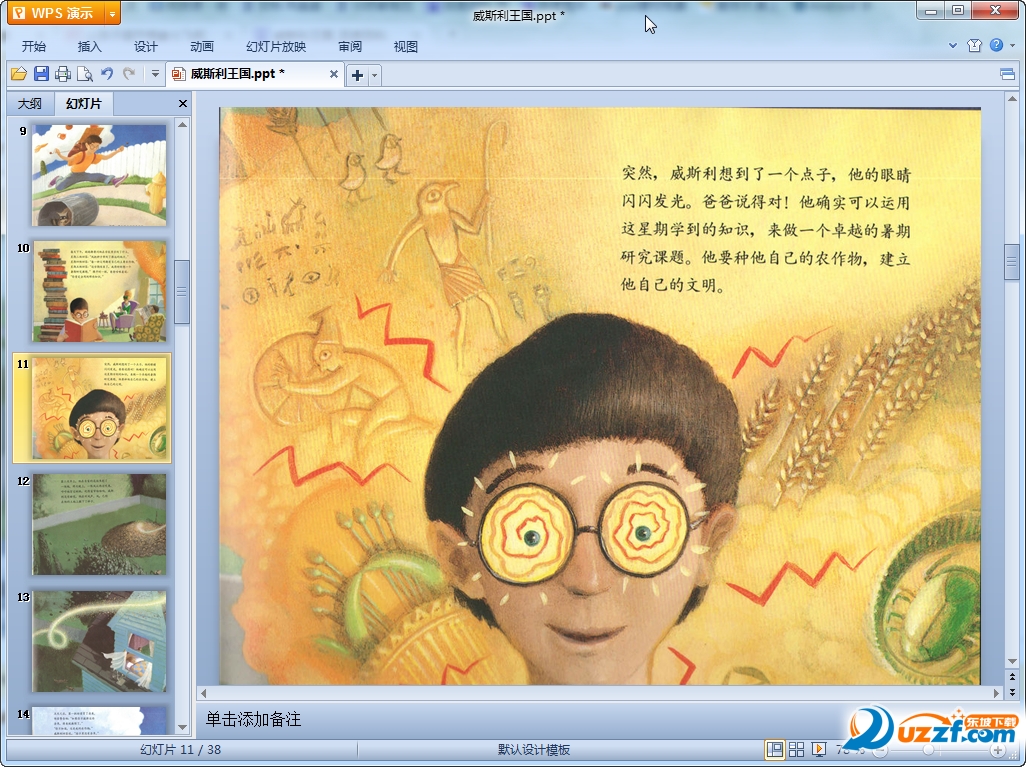1026x767 pixels.
Task: Click the slide editor vertical scrollbar handle
Action: [x=1012, y=261]
